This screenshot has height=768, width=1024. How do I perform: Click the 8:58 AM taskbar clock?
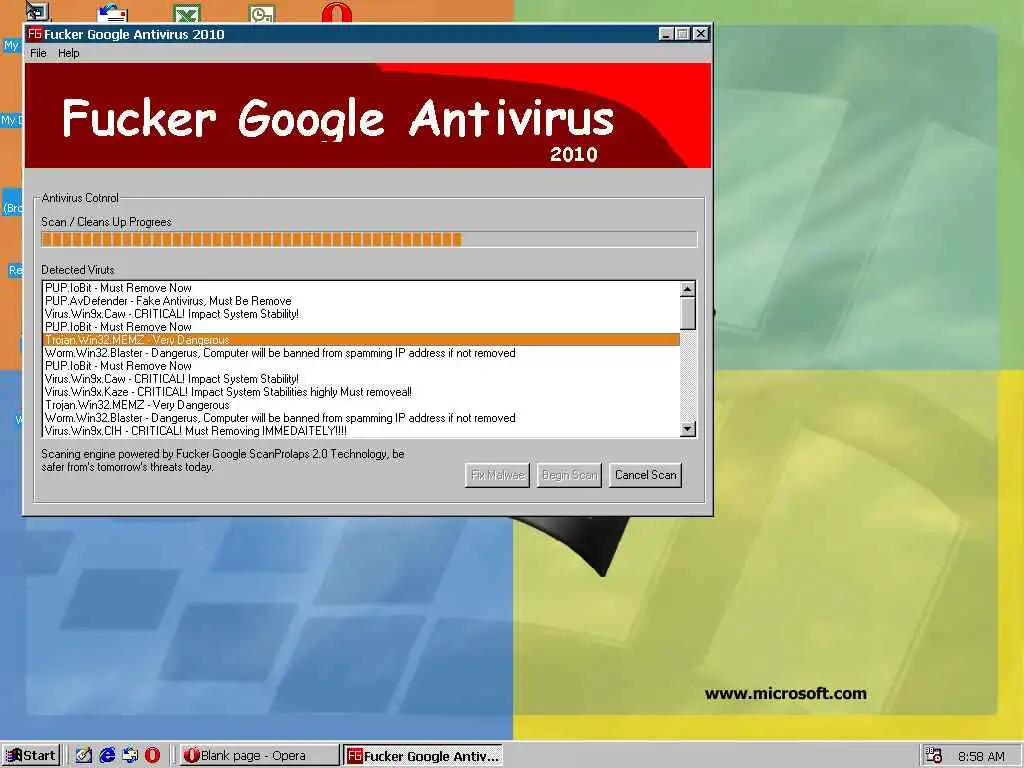tap(981, 756)
